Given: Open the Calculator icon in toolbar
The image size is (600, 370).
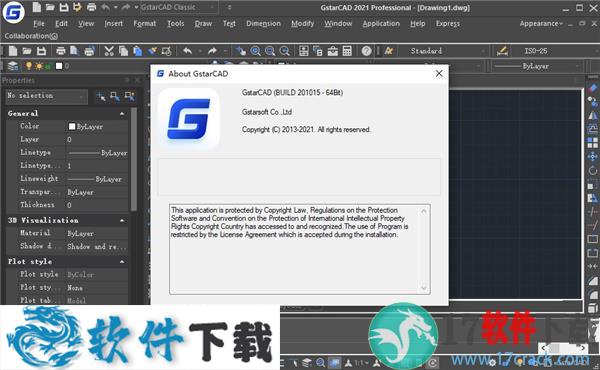Looking at the screenshot, I should click(347, 51).
